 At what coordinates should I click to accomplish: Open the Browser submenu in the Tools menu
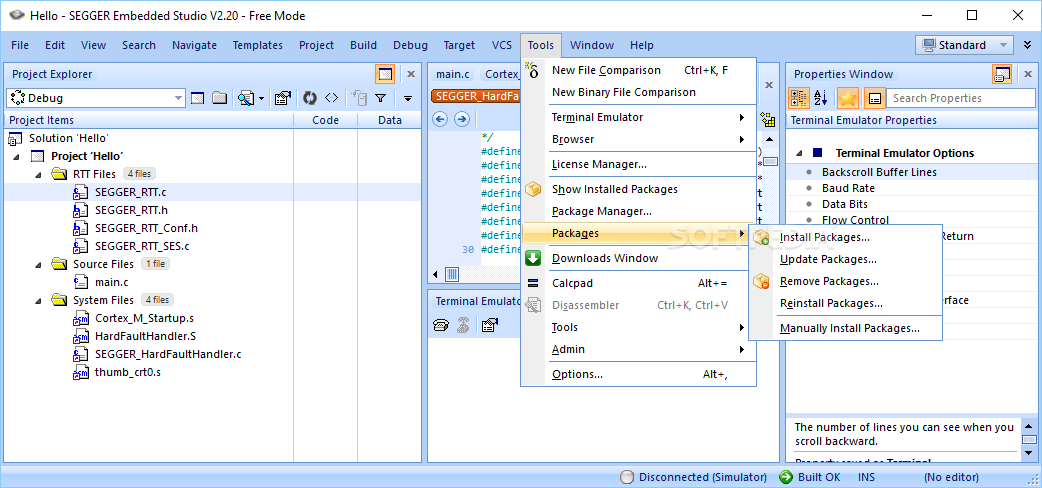639,140
